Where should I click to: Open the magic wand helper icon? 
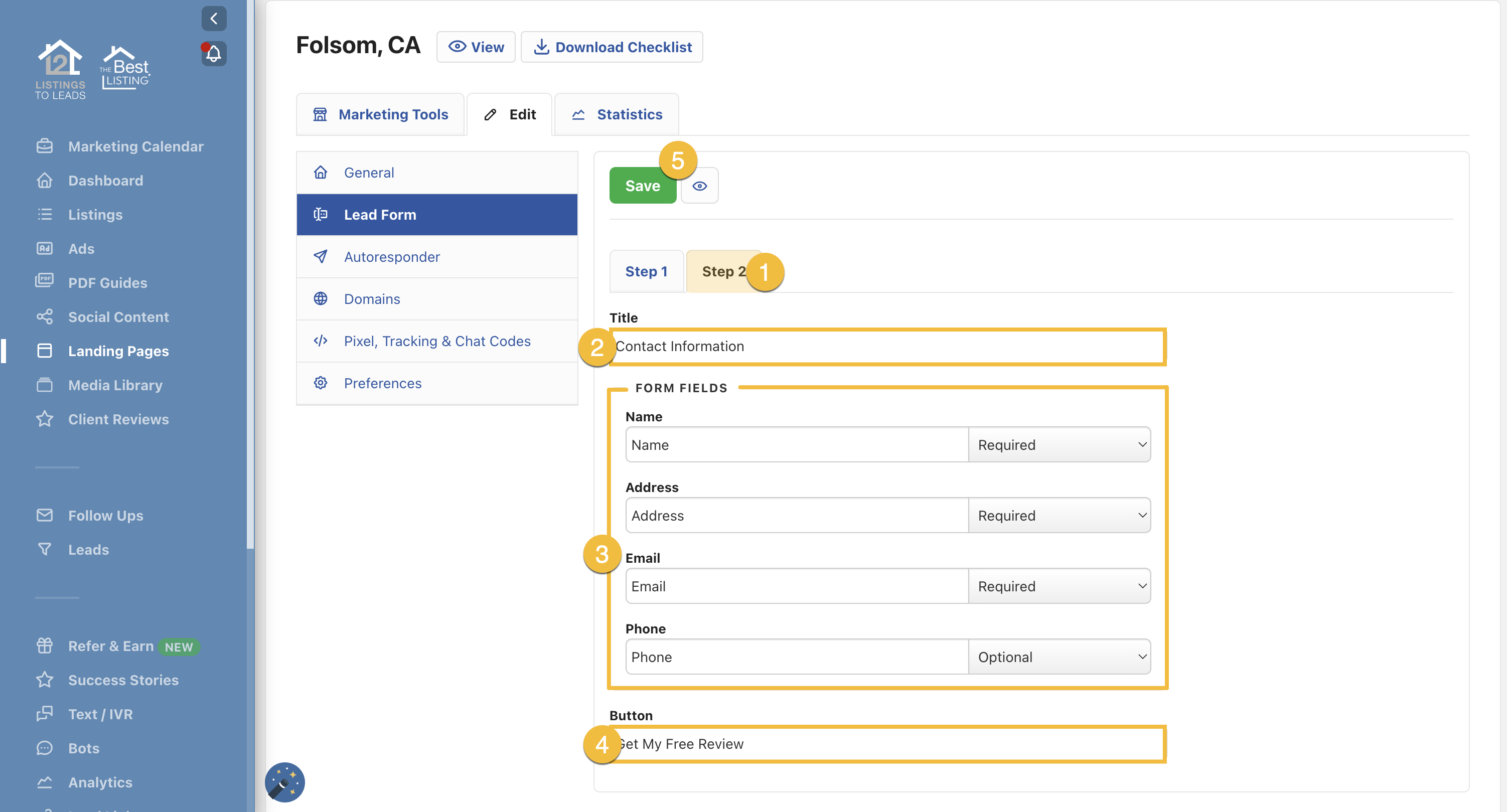pos(285,781)
